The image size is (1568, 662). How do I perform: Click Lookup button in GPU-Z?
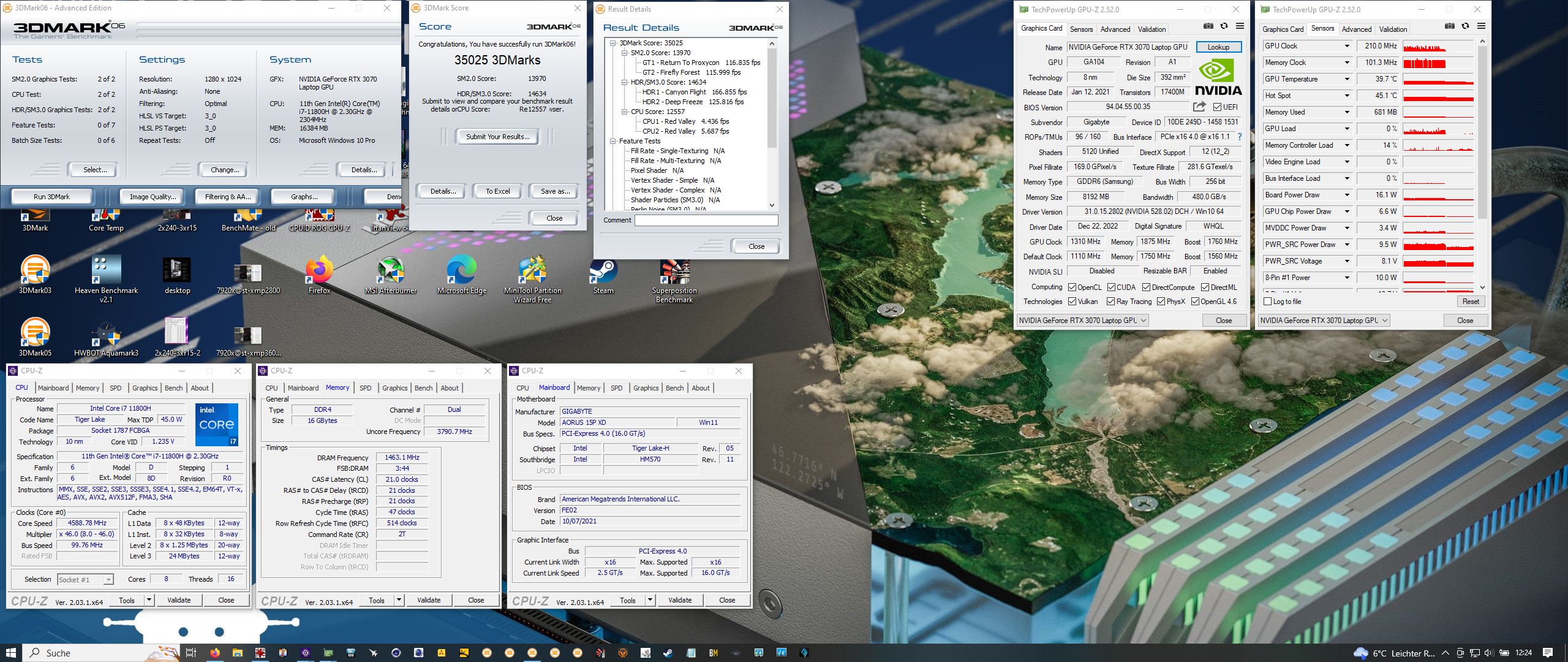point(1218,47)
